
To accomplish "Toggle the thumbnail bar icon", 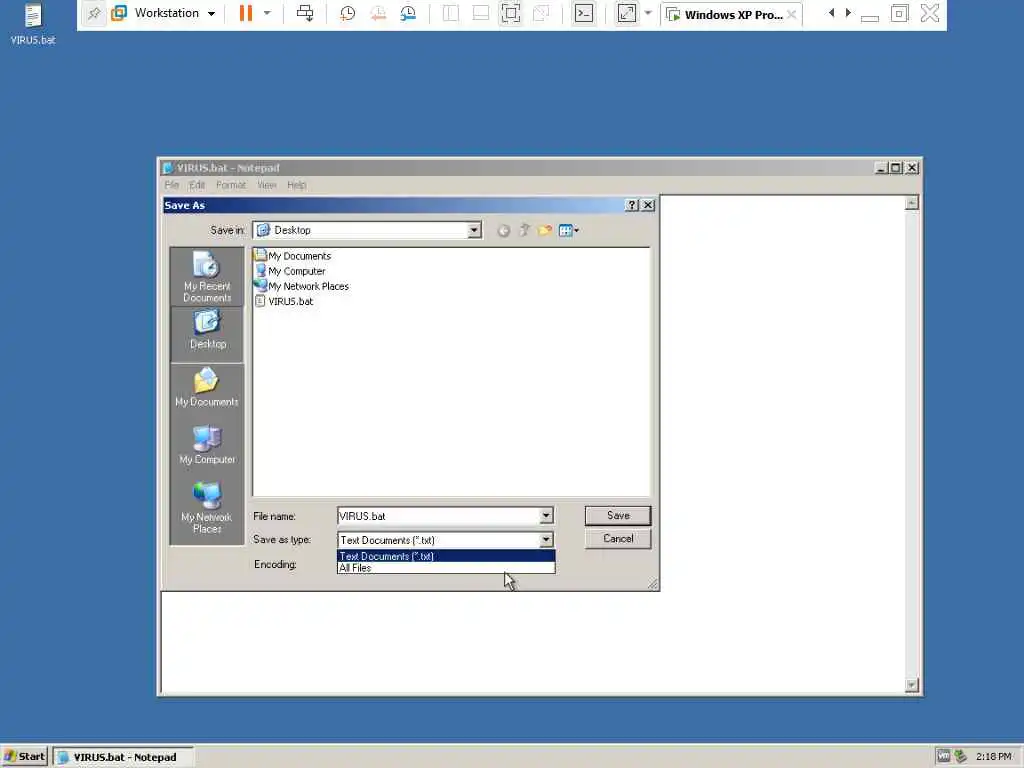I will coord(481,13).
